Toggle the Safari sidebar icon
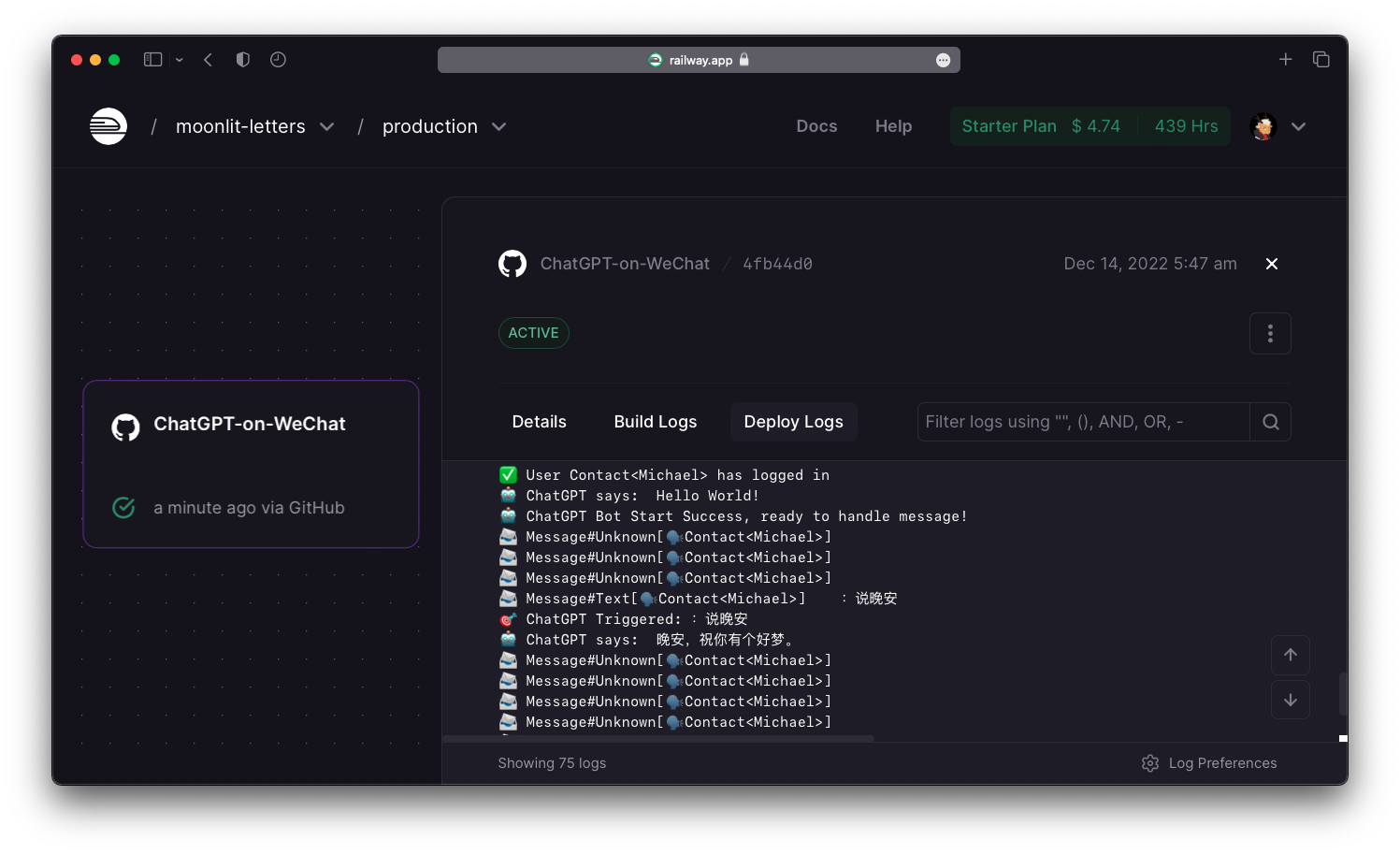 tap(152, 59)
